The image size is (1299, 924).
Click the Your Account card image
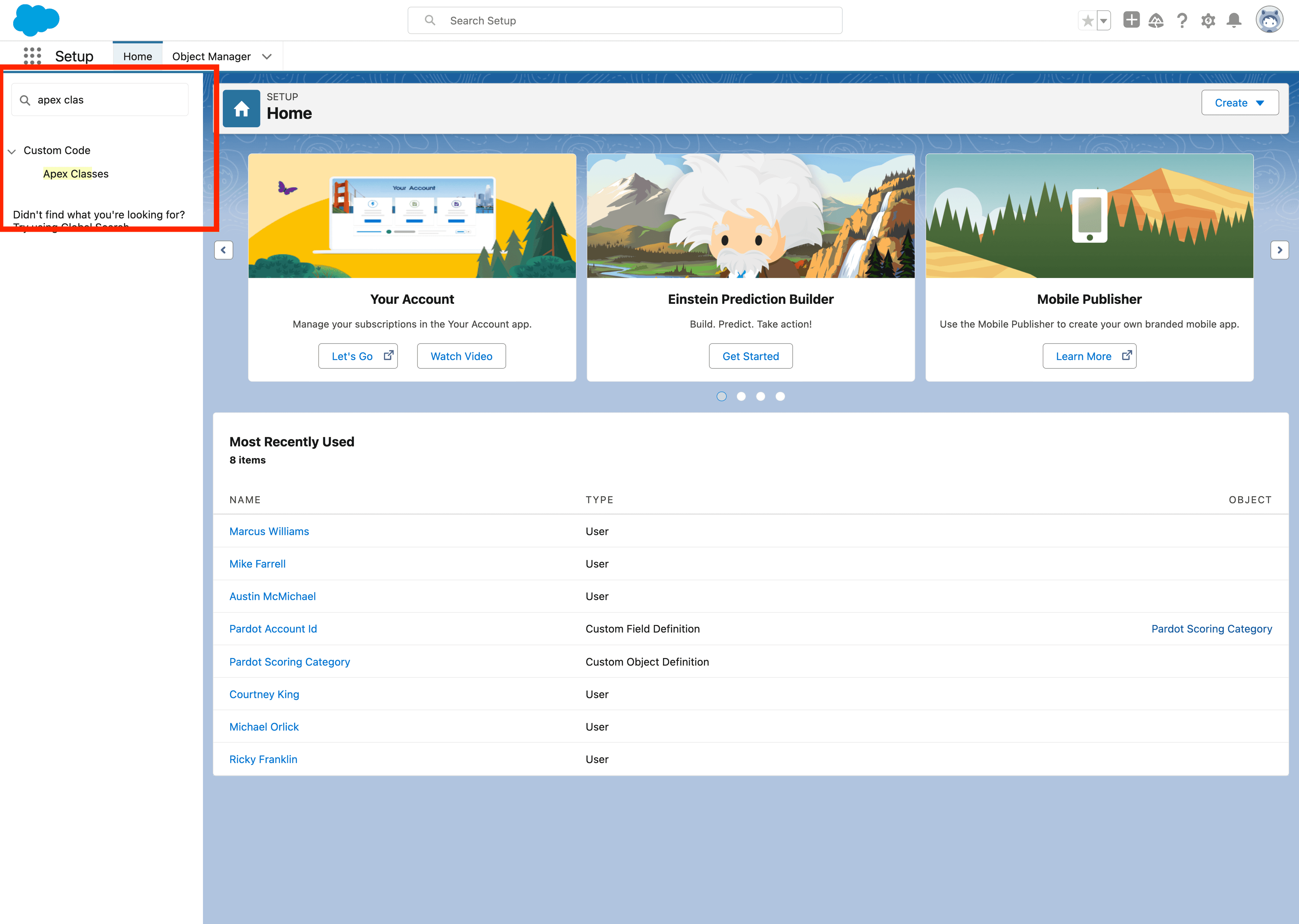(412, 216)
